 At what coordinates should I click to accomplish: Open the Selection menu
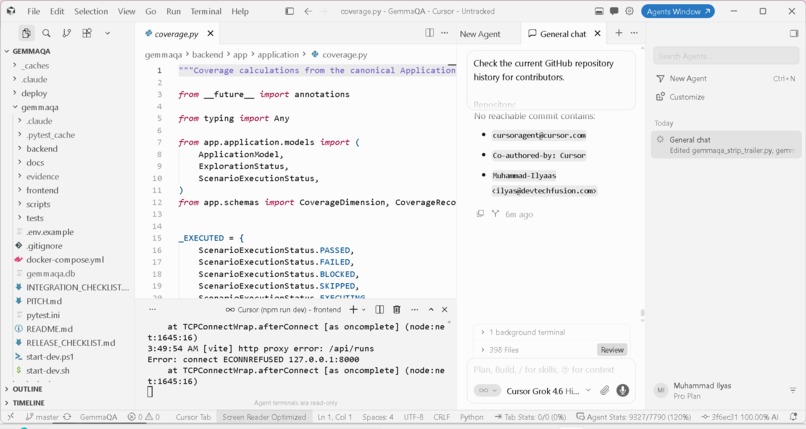tap(91, 11)
